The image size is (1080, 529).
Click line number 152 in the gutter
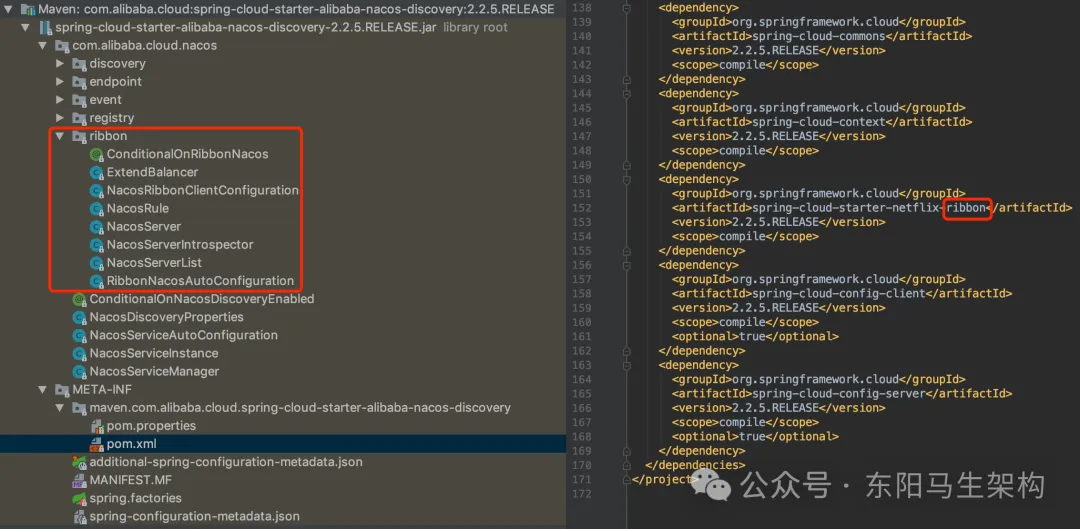pyautogui.click(x=582, y=208)
